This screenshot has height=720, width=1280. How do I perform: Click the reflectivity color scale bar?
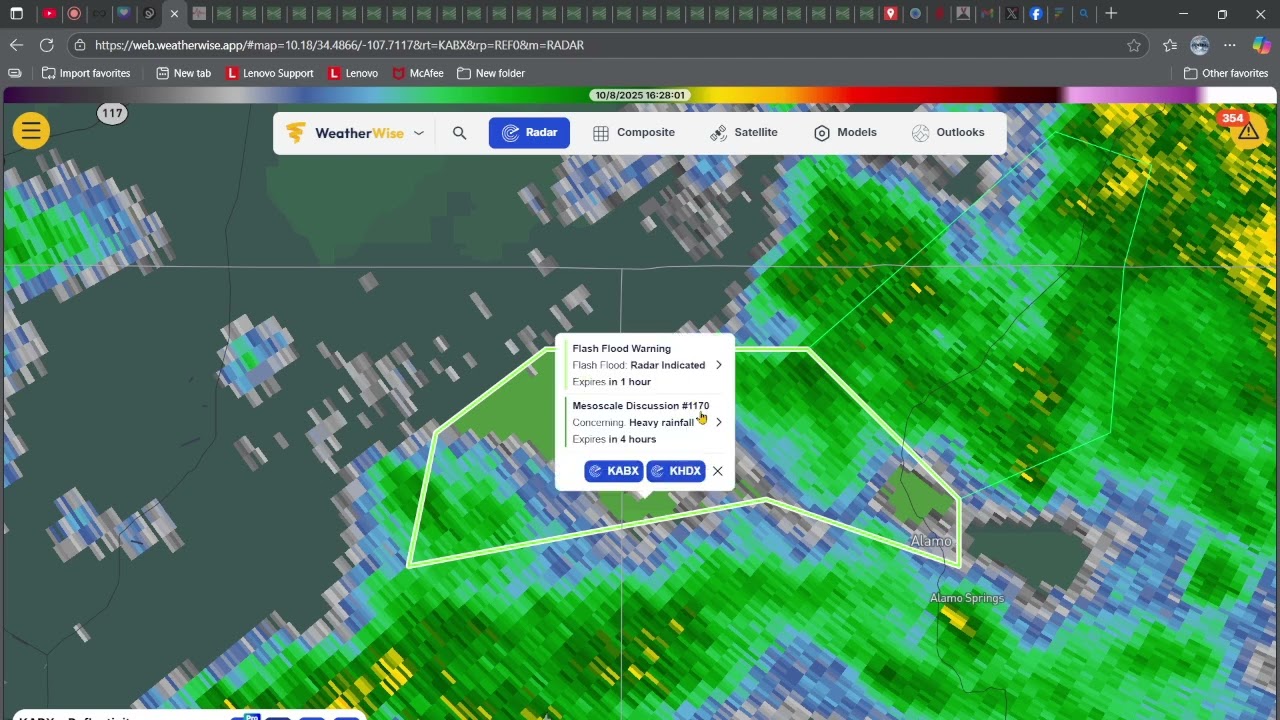[x=640, y=95]
